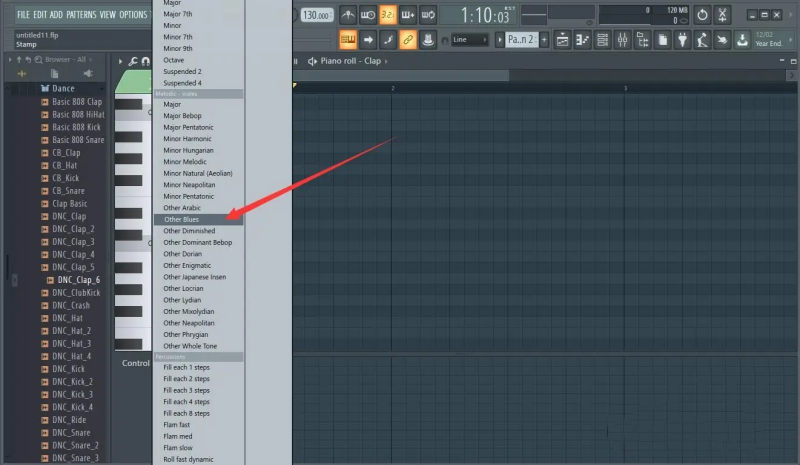Viewport: 800px width, 465px height.
Task: Add new pattern with plus button
Action: (x=544, y=40)
